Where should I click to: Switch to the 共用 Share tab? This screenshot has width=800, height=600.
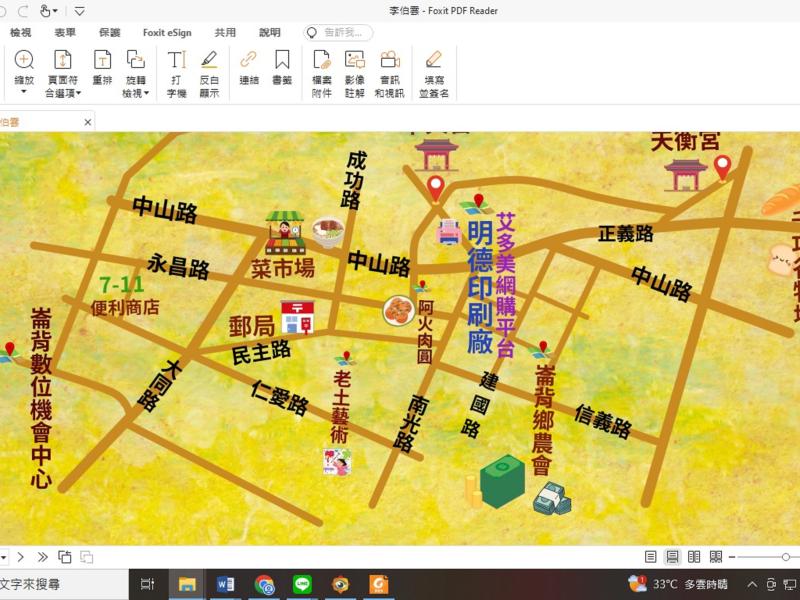coord(226,31)
